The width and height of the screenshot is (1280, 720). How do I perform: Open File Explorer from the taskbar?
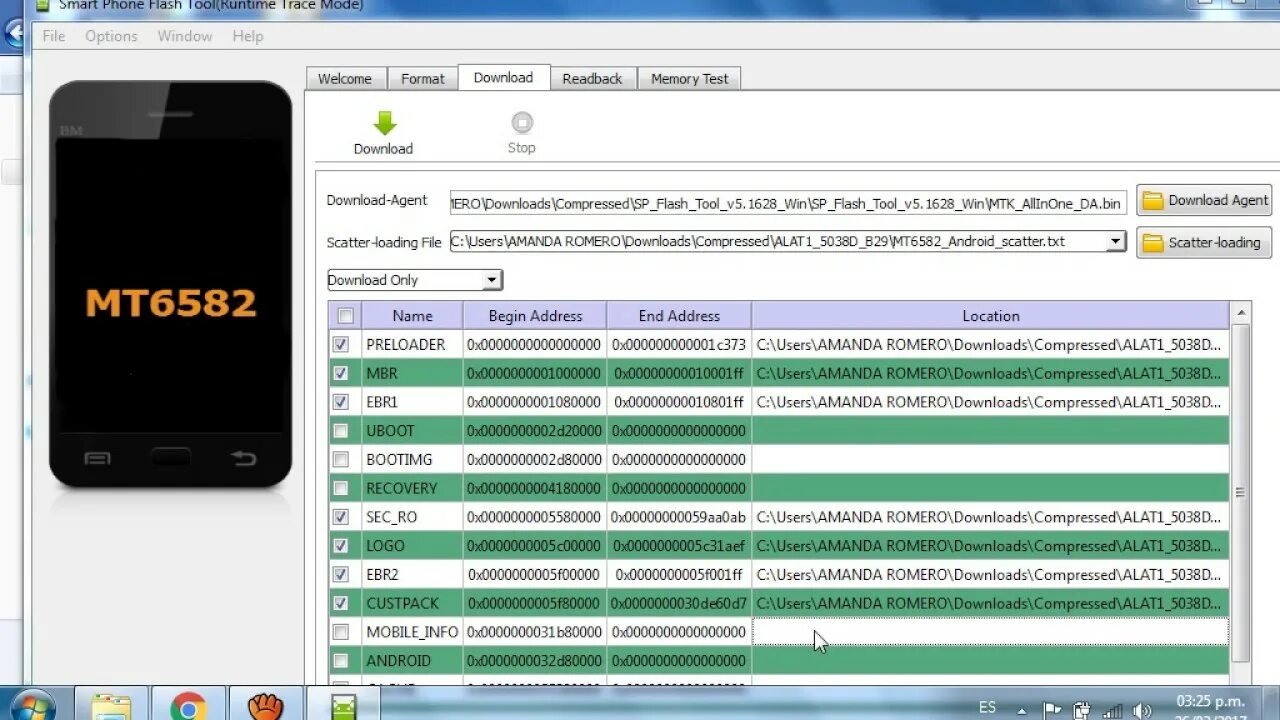(110, 707)
